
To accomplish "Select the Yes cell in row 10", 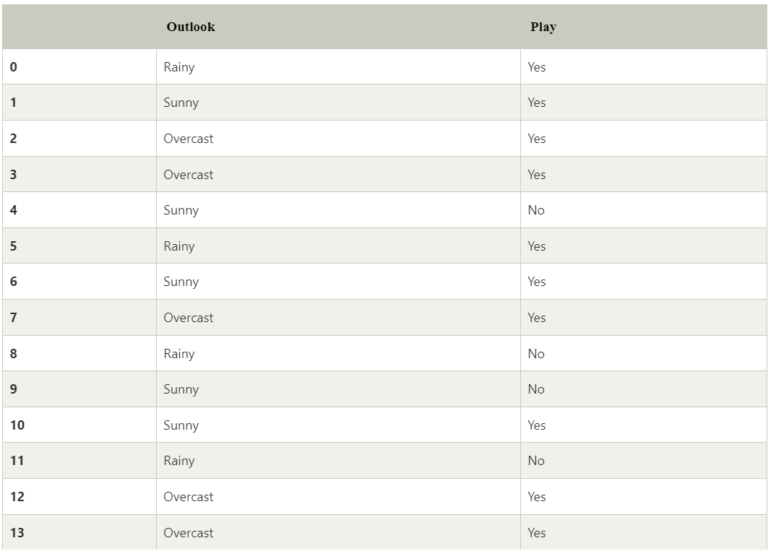I will click(x=537, y=425).
